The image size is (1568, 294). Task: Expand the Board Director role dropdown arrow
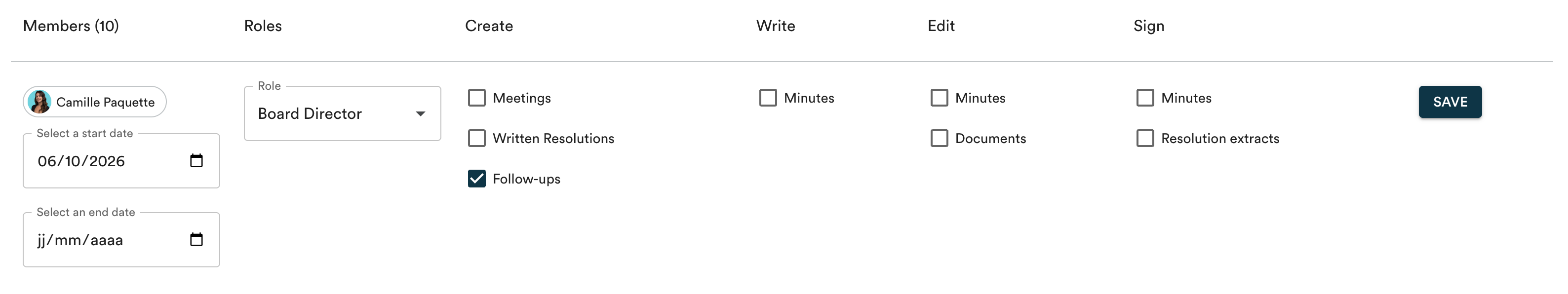420,114
